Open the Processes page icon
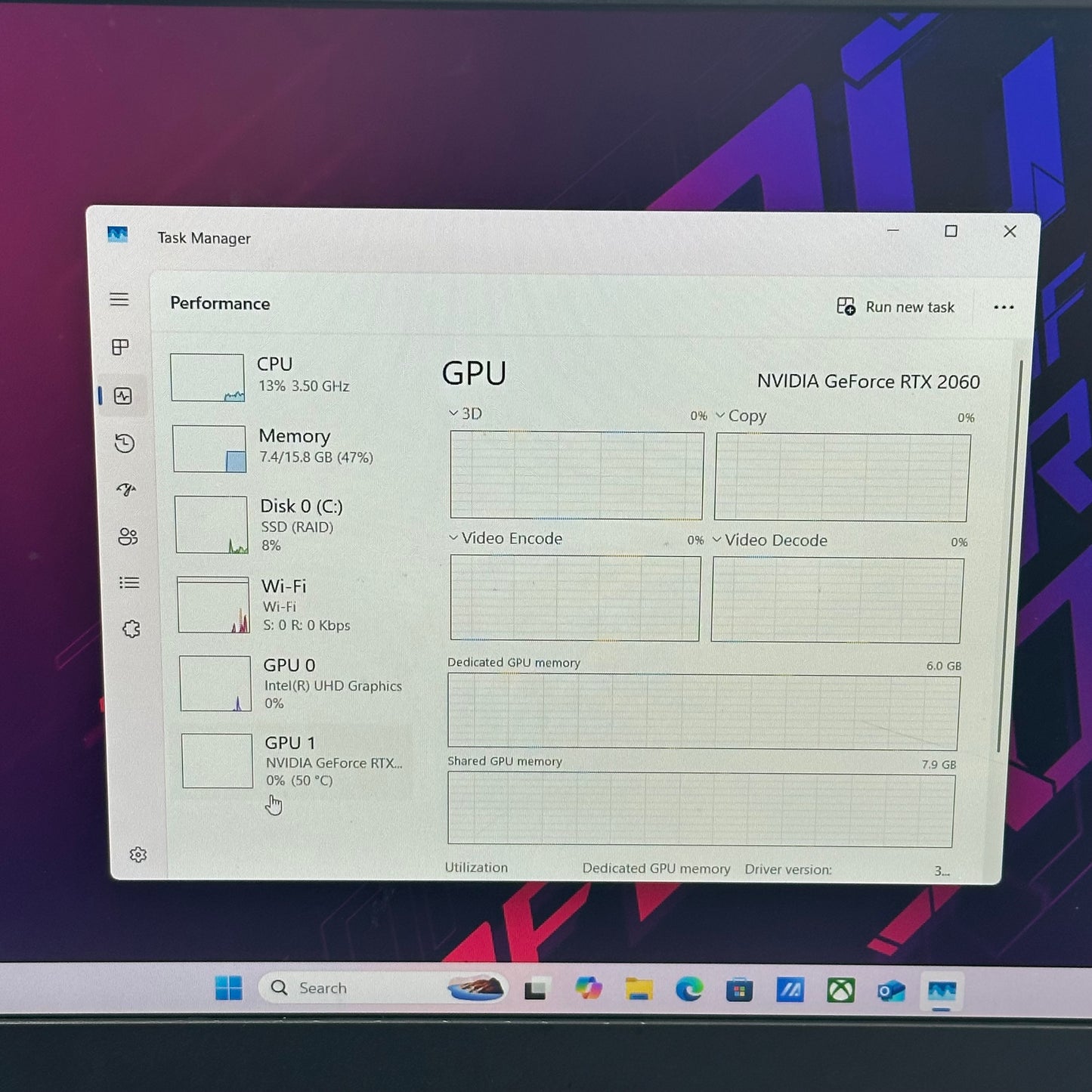The height and width of the screenshot is (1092, 1092). [x=120, y=347]
